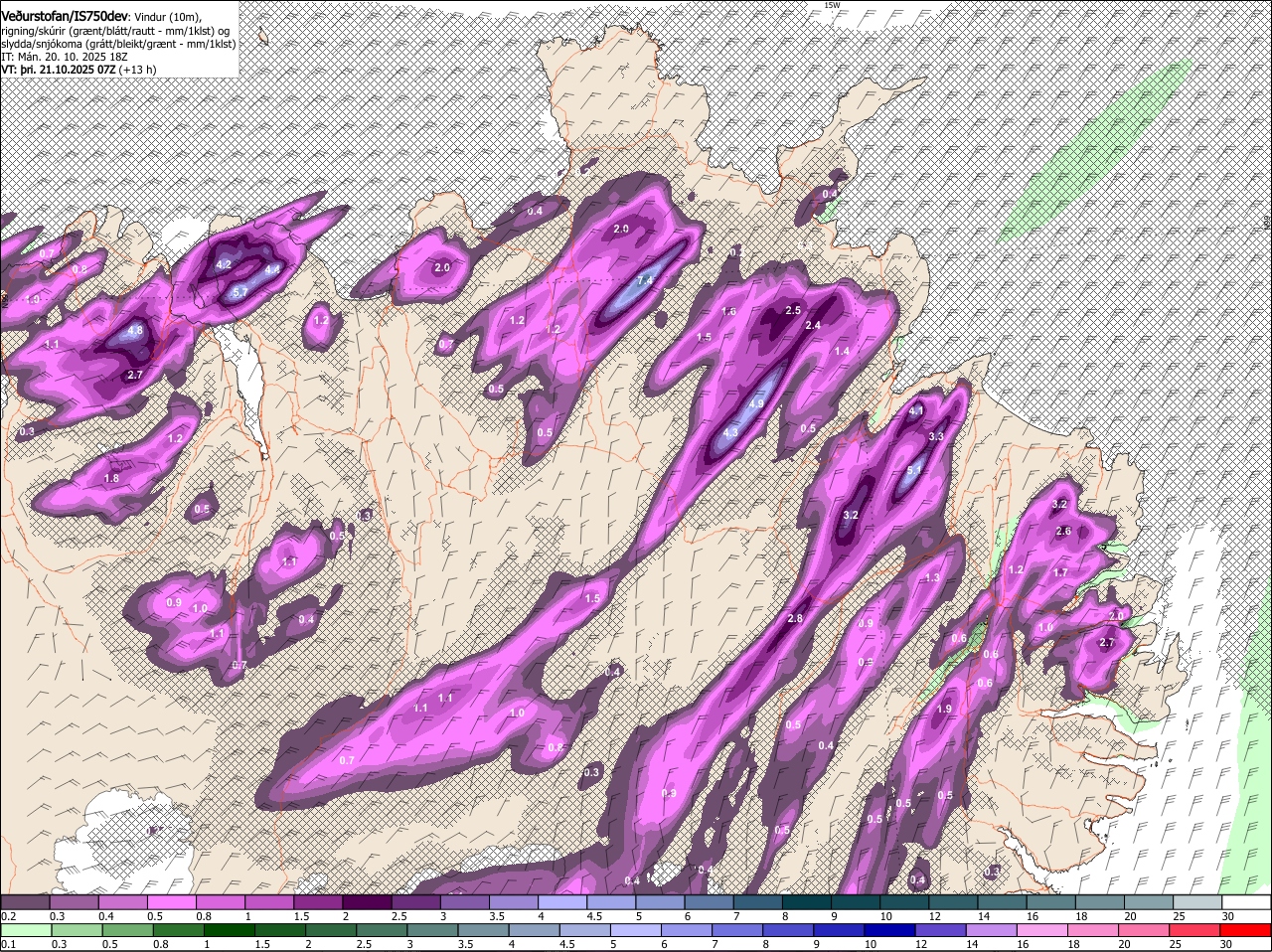
Task: Click the 4.4 precipitation value label
Action: (x=271, y=269)
